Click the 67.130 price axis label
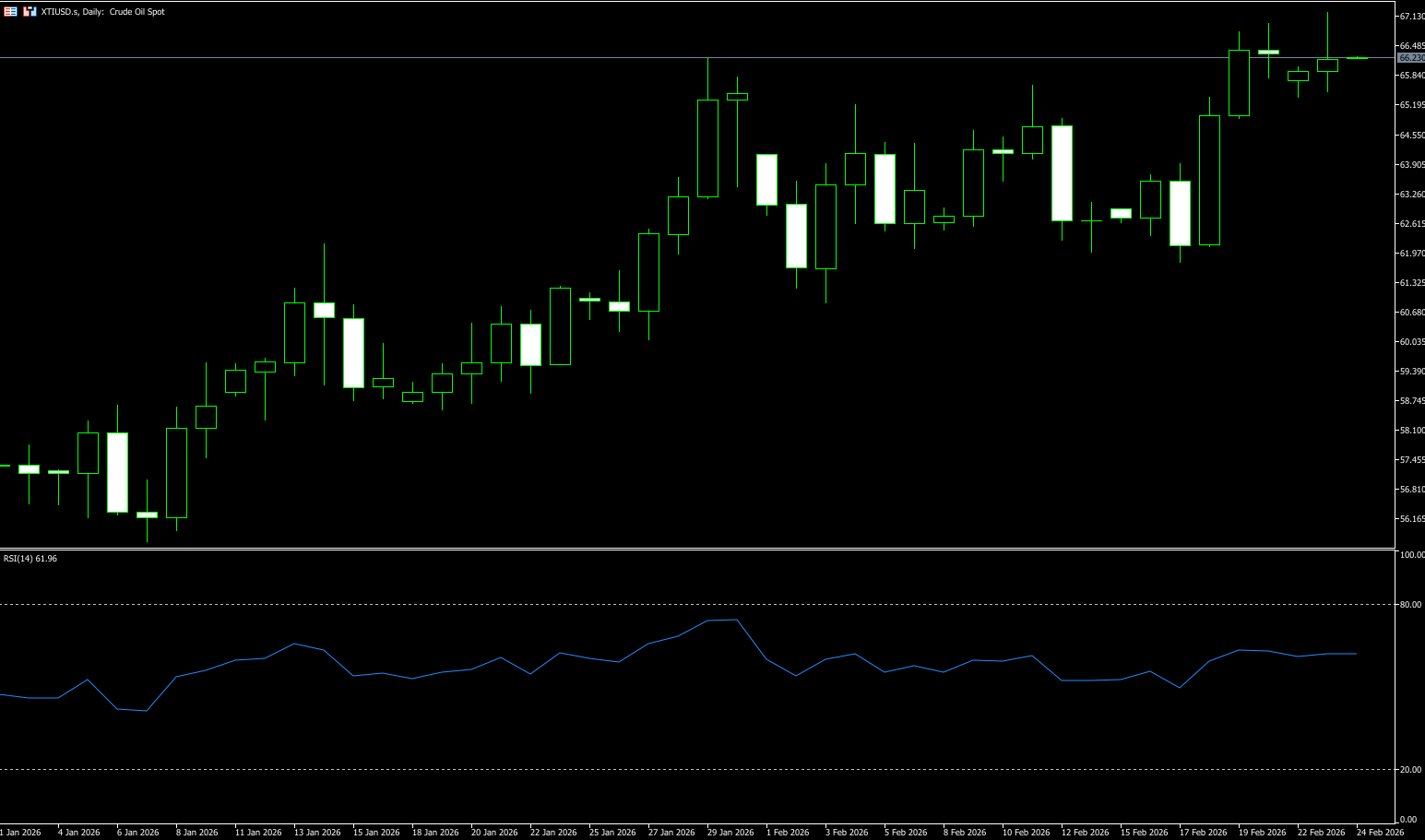 (x=1411, y=17)
